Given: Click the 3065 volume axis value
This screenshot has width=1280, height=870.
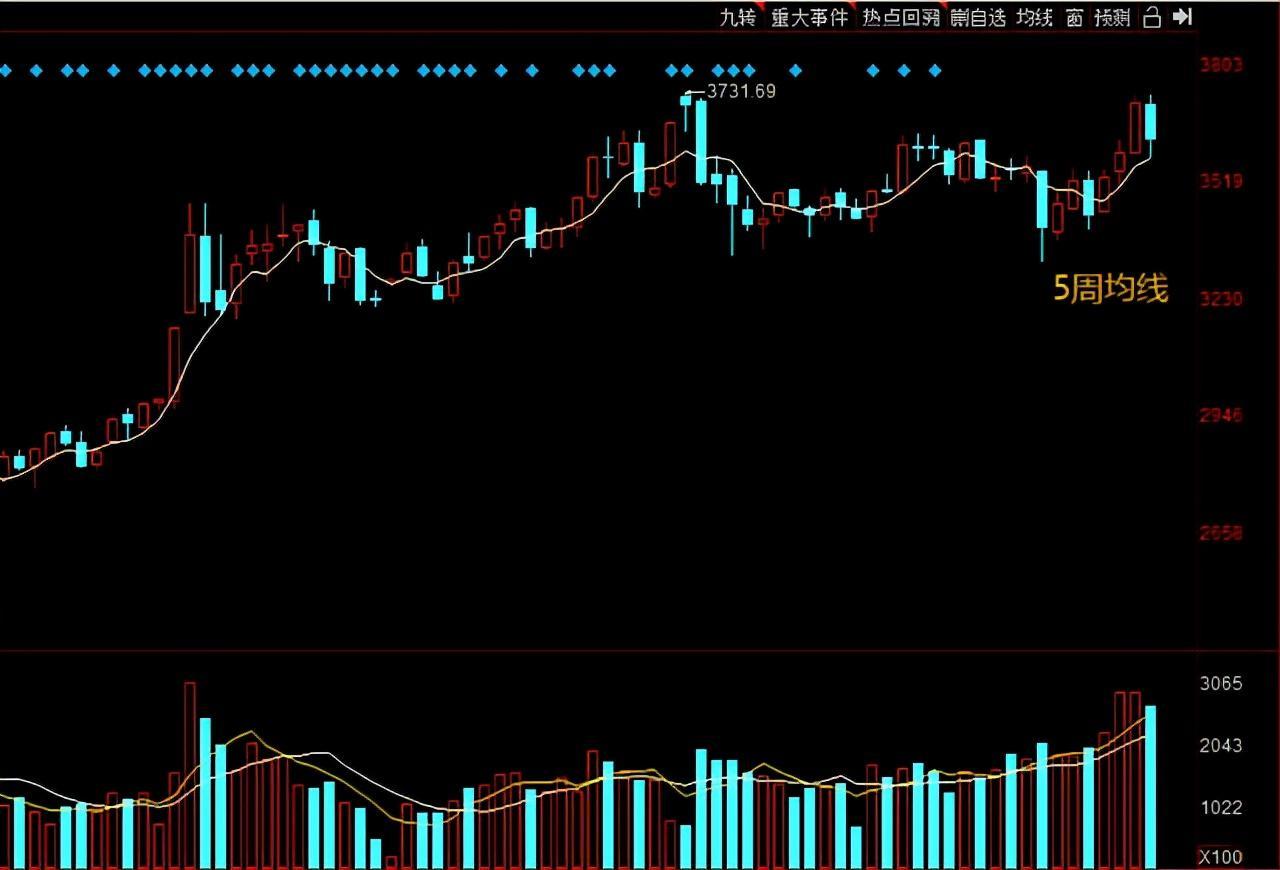Looking at the screenshot, I should point(1221,684).
